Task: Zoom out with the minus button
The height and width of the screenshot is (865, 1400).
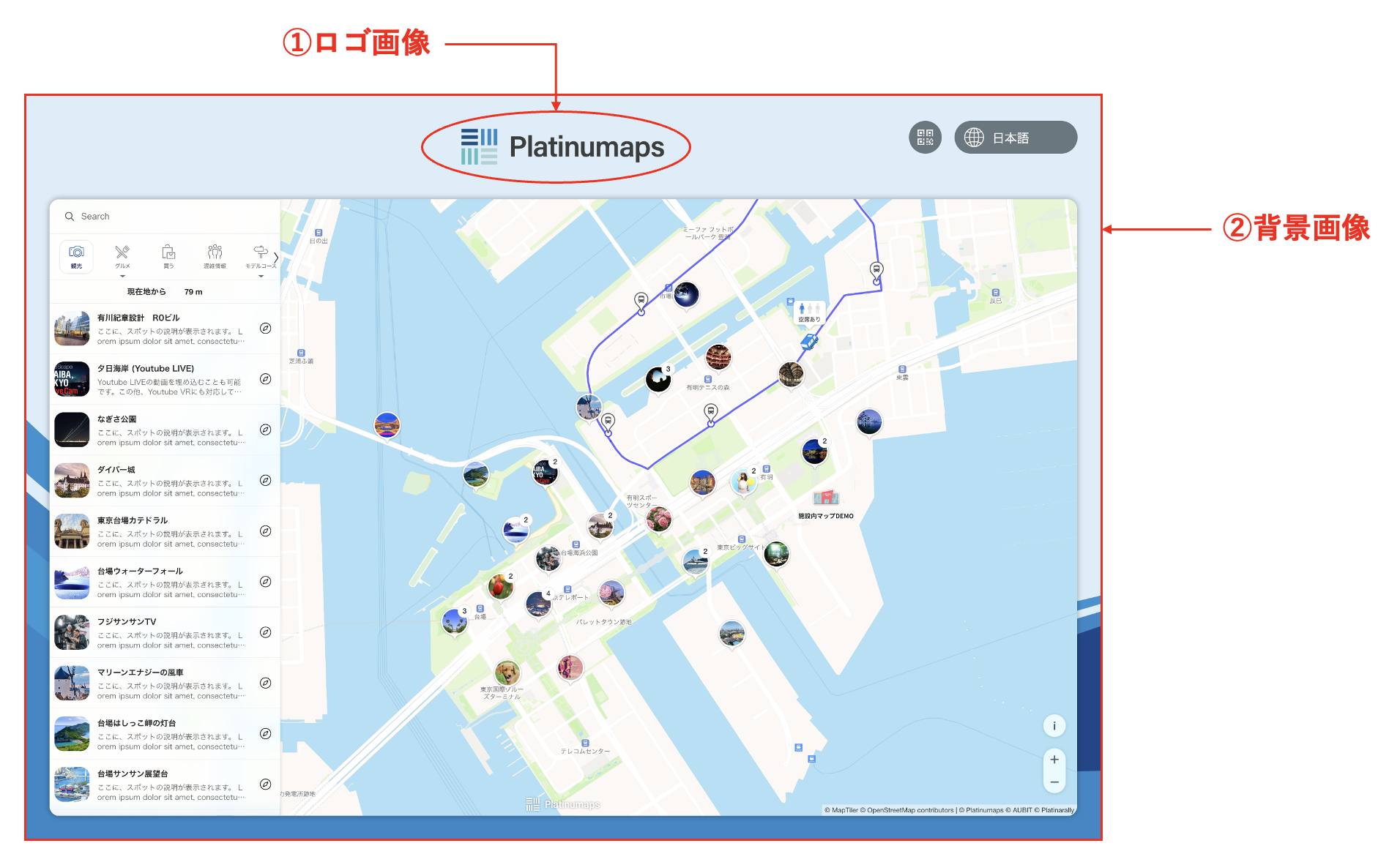Action: 1054,782
